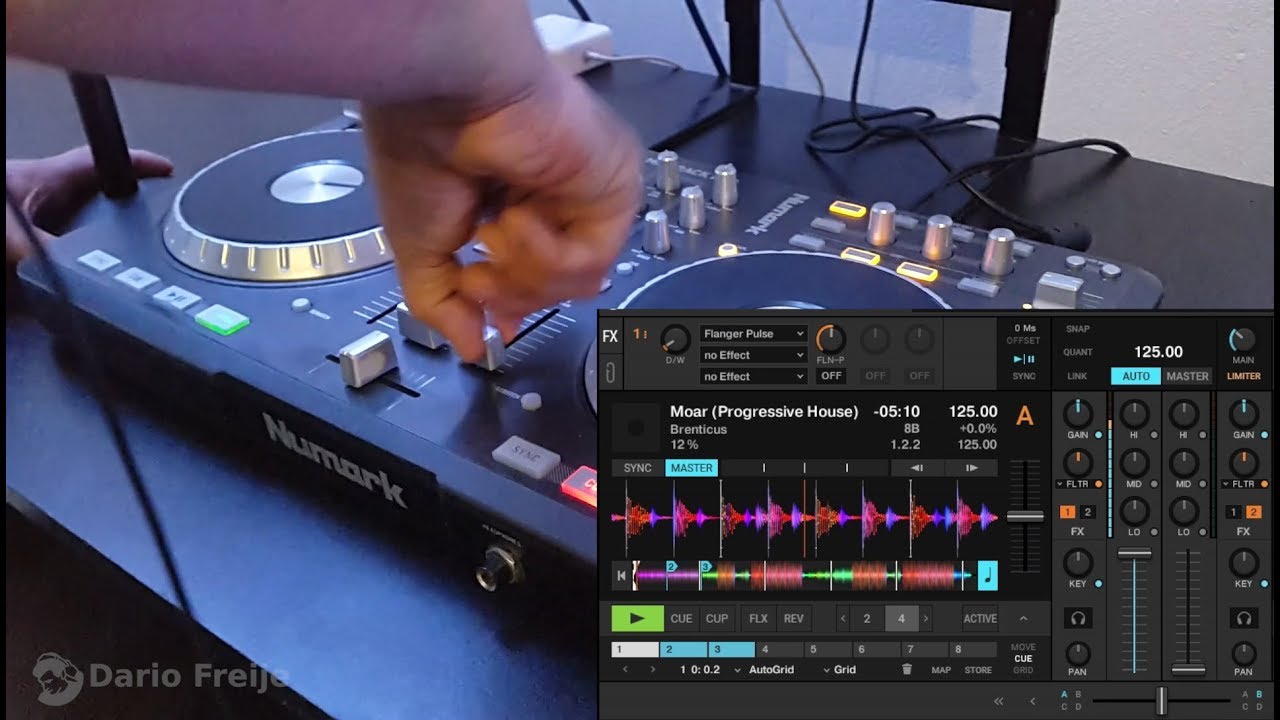Switch advanced panel to MOVE

coord(1023,647)
